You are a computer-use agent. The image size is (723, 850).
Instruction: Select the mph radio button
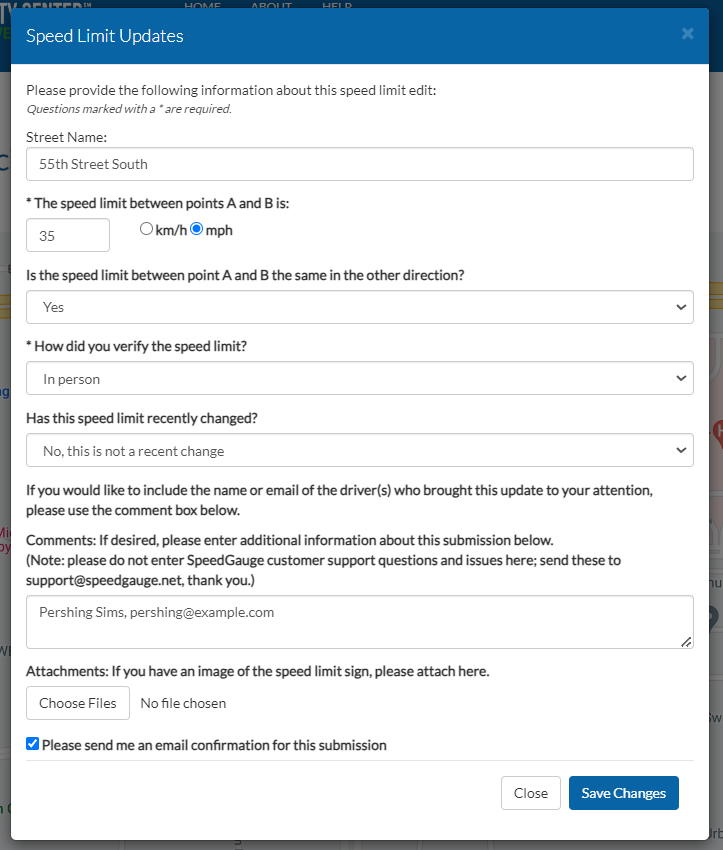[197, 229]
